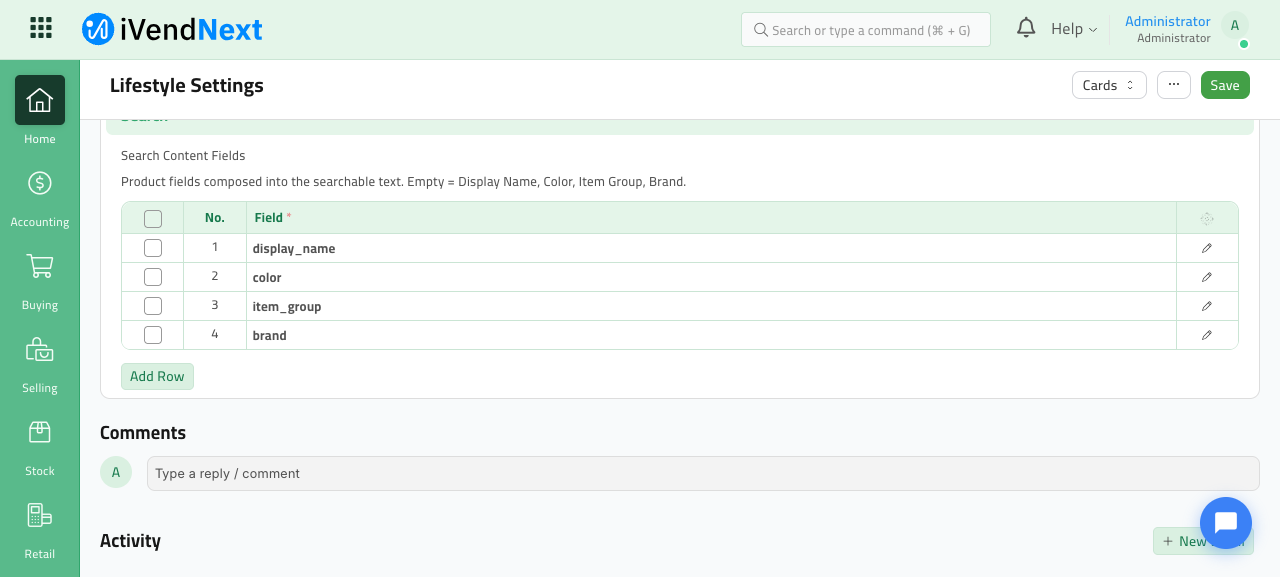Open the Retail module icon
The width and height of the screenshot is (1280, 577).
click(40, 515)
